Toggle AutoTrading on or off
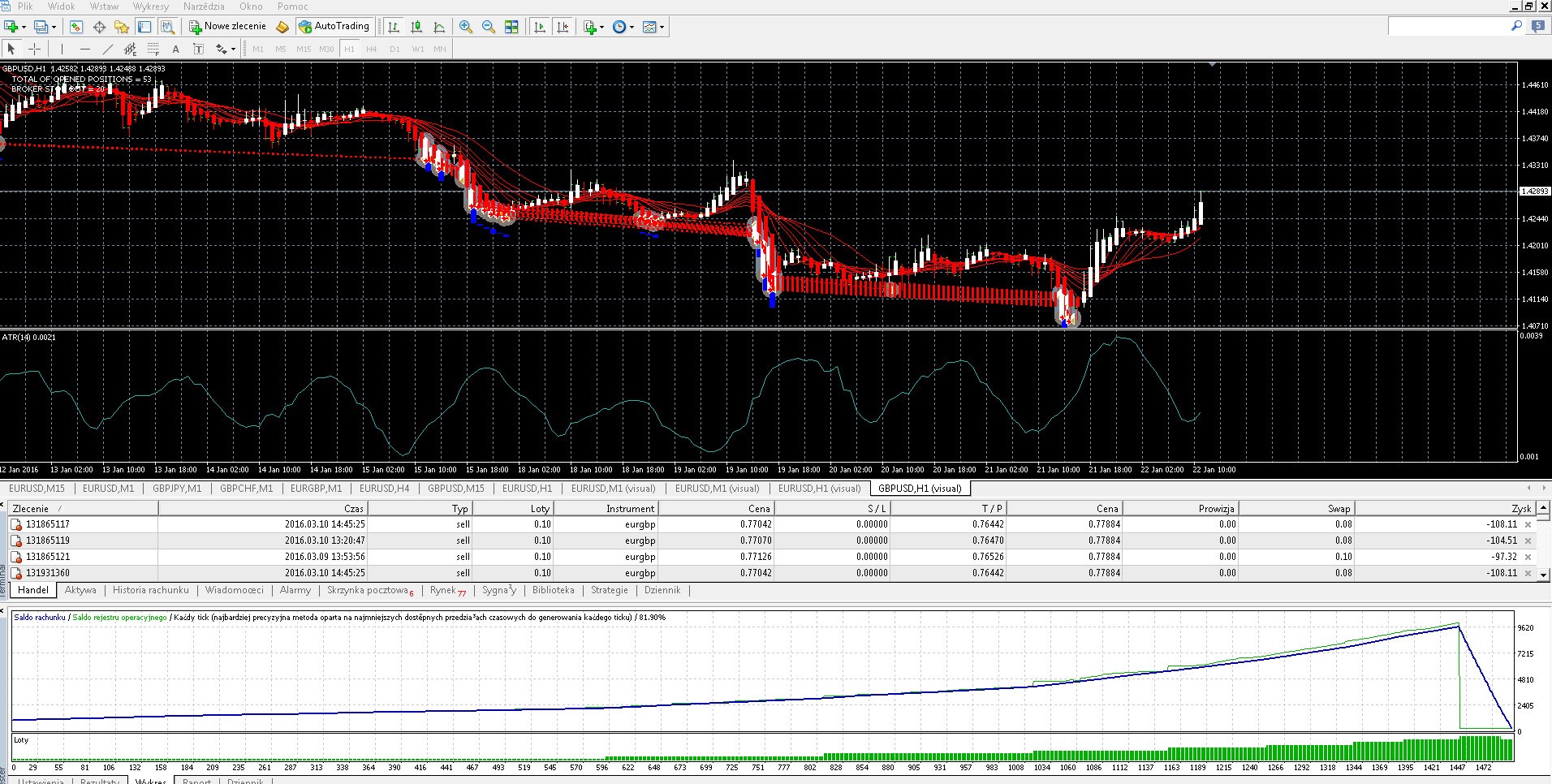The image size is (1552, 784). (335, 25)
